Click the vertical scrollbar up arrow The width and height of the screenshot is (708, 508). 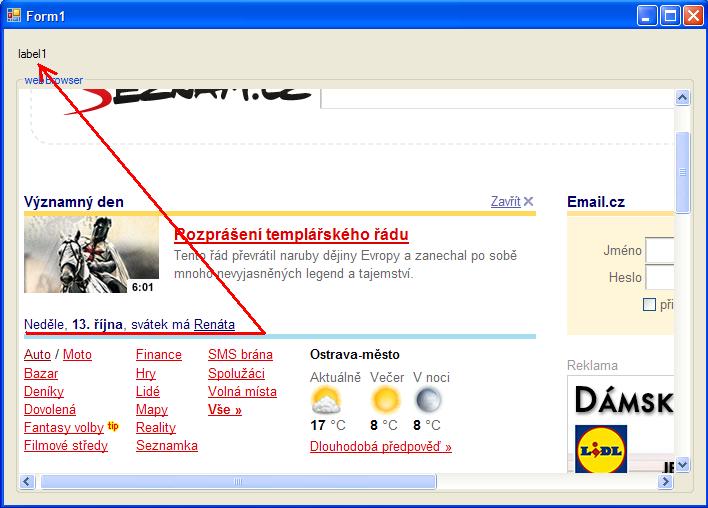pos(682,98)
